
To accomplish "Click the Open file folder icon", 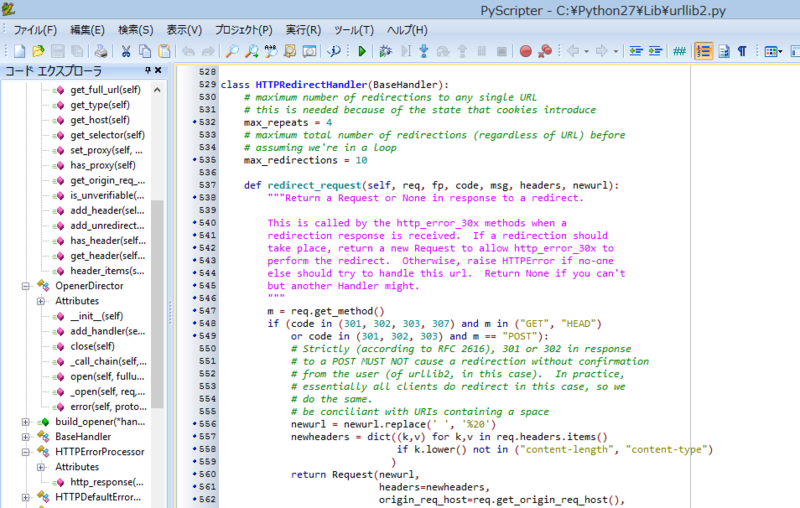I will pos(38,51).
